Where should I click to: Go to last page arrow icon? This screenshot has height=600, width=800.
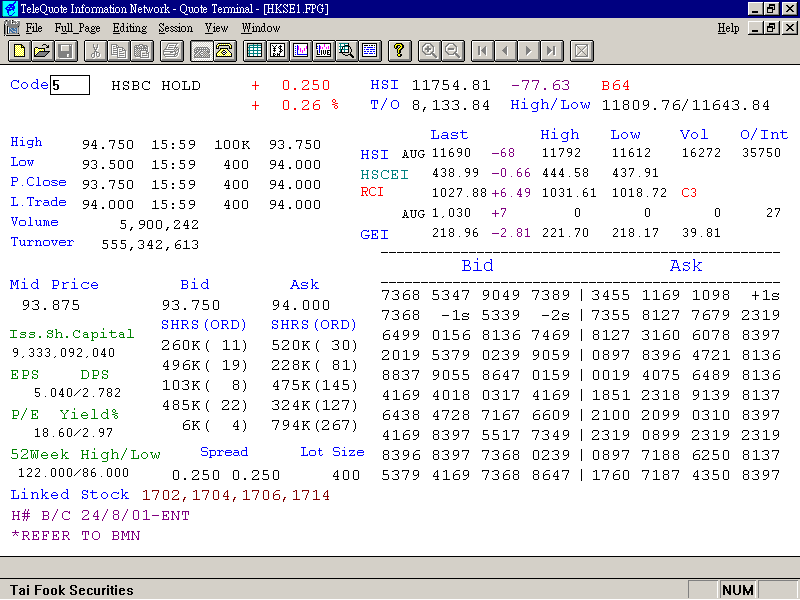[551, 51]
